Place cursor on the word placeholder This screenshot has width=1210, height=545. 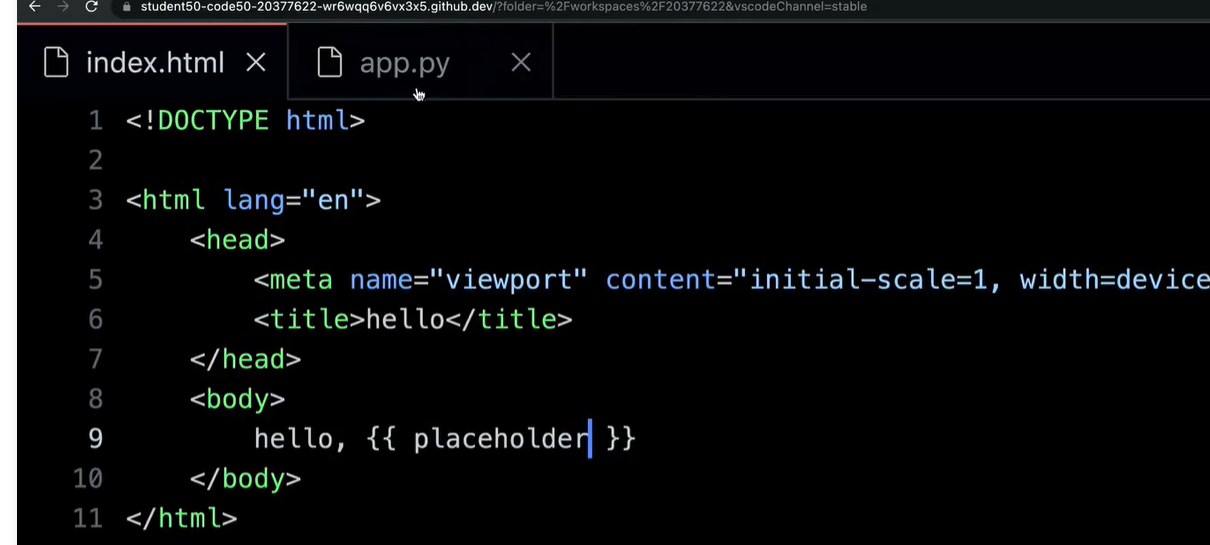(500, 439)
